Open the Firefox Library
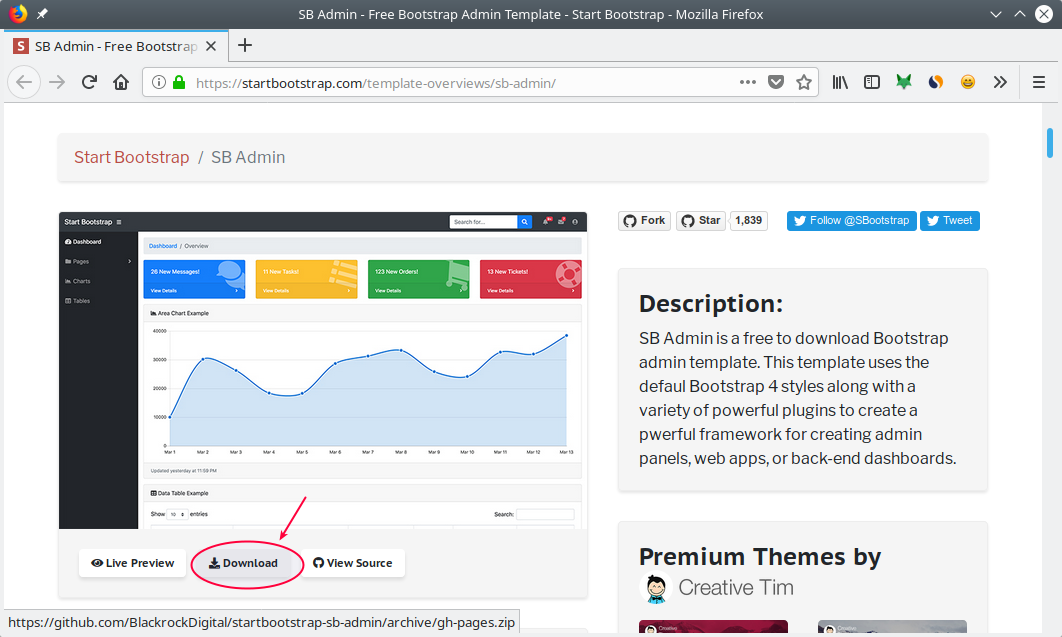Screen dimensions: 1062x637 [840, 82]
